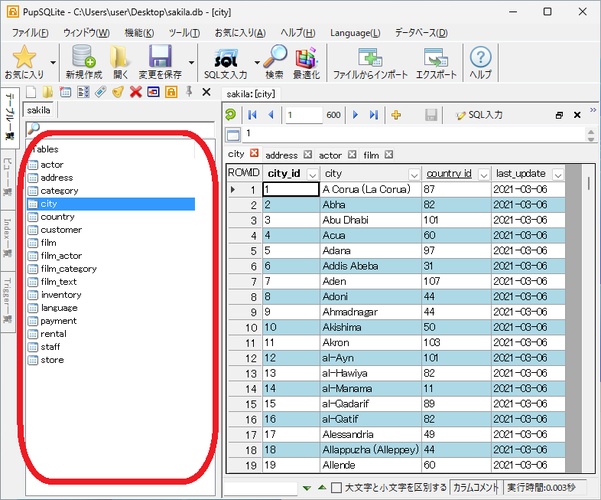Viewport: 601px width, 500px height.
Task: Click the sakila database tab in sidebar
Action: point(39,110)
